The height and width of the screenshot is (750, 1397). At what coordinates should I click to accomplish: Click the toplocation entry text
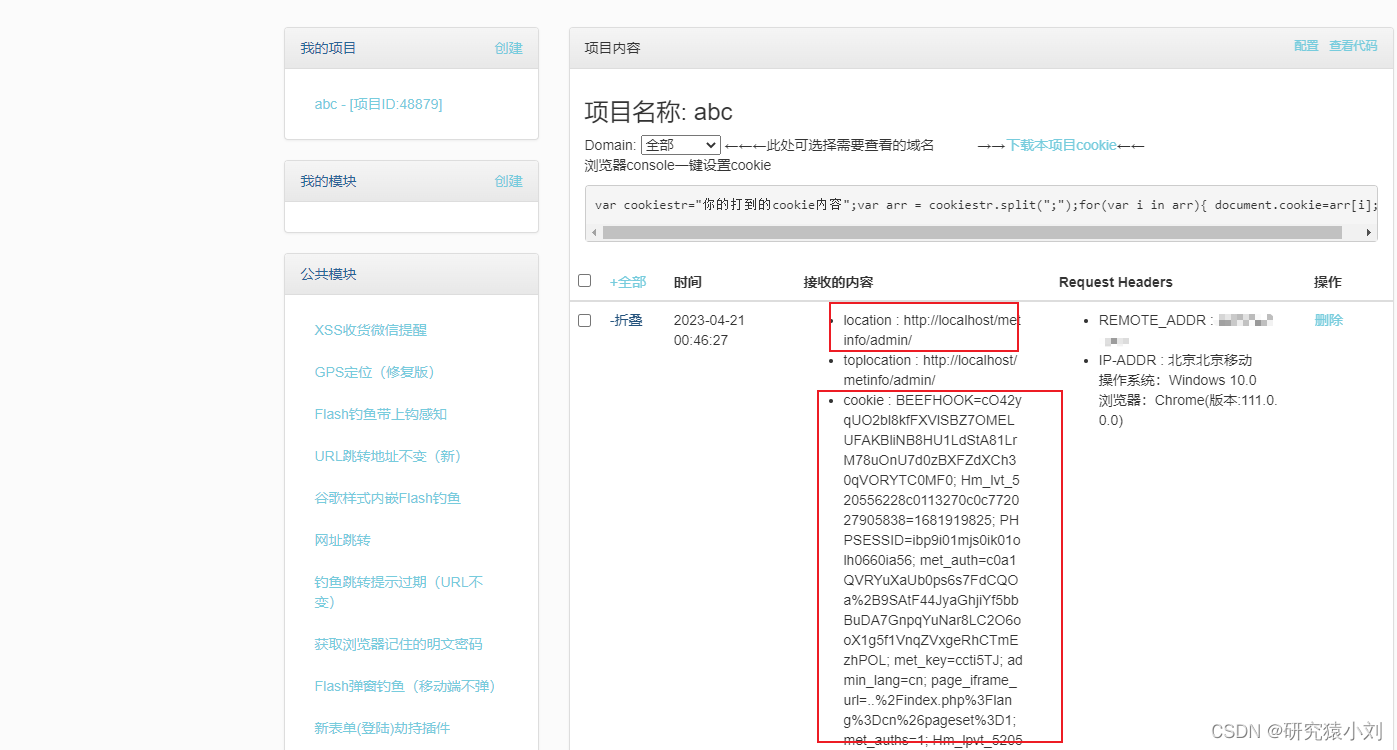[x=930, y=370]
